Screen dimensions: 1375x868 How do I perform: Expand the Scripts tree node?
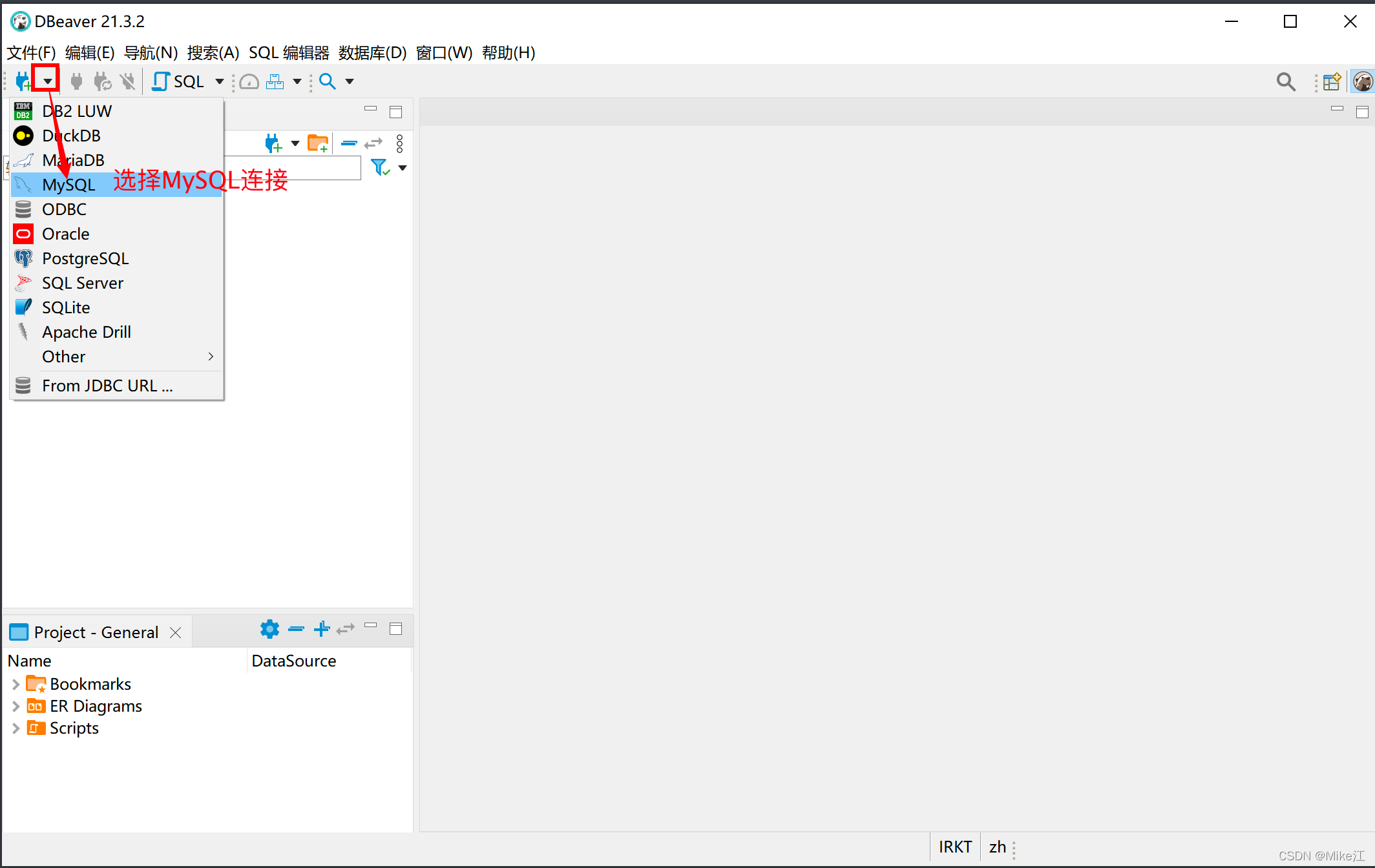tap(16, 728)
